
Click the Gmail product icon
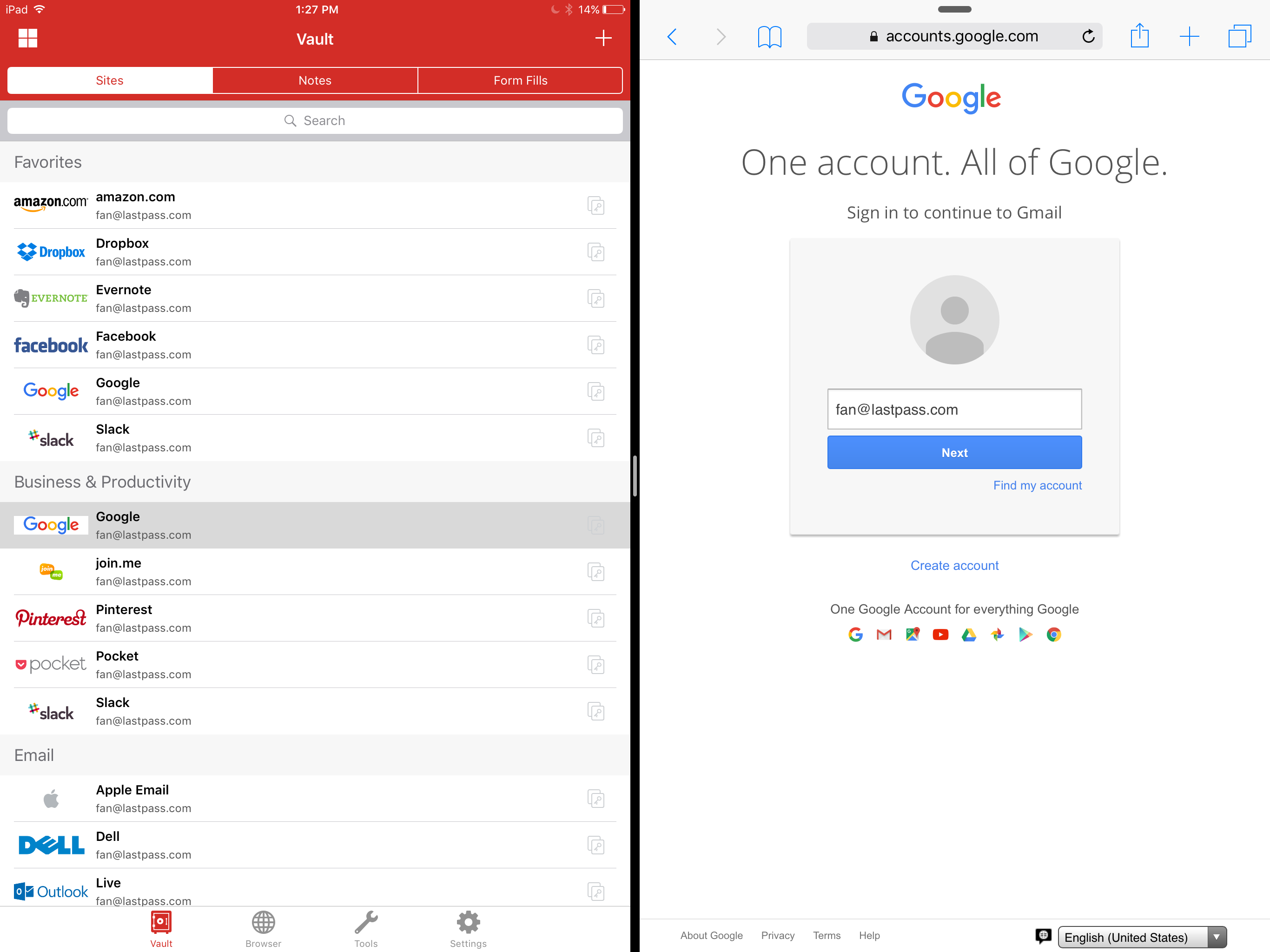click(x=884, y=635)
